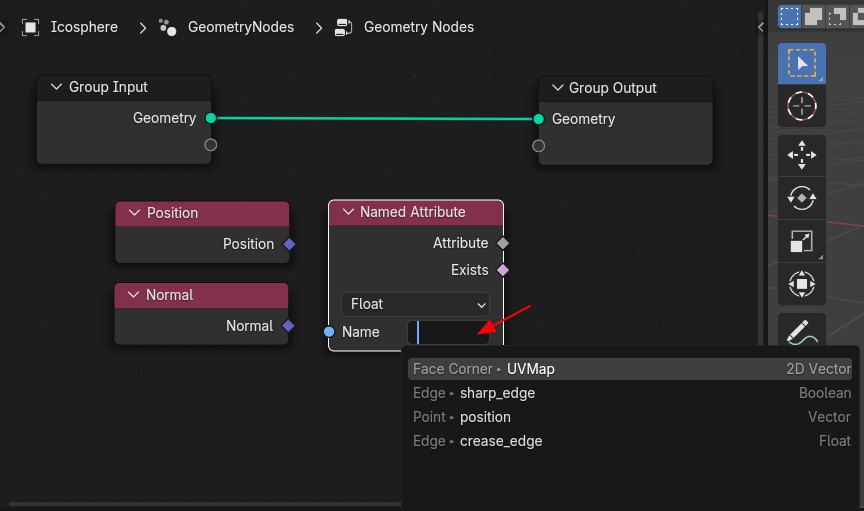Click the Position node title
The image size is (864, 511).
point(172,213)
